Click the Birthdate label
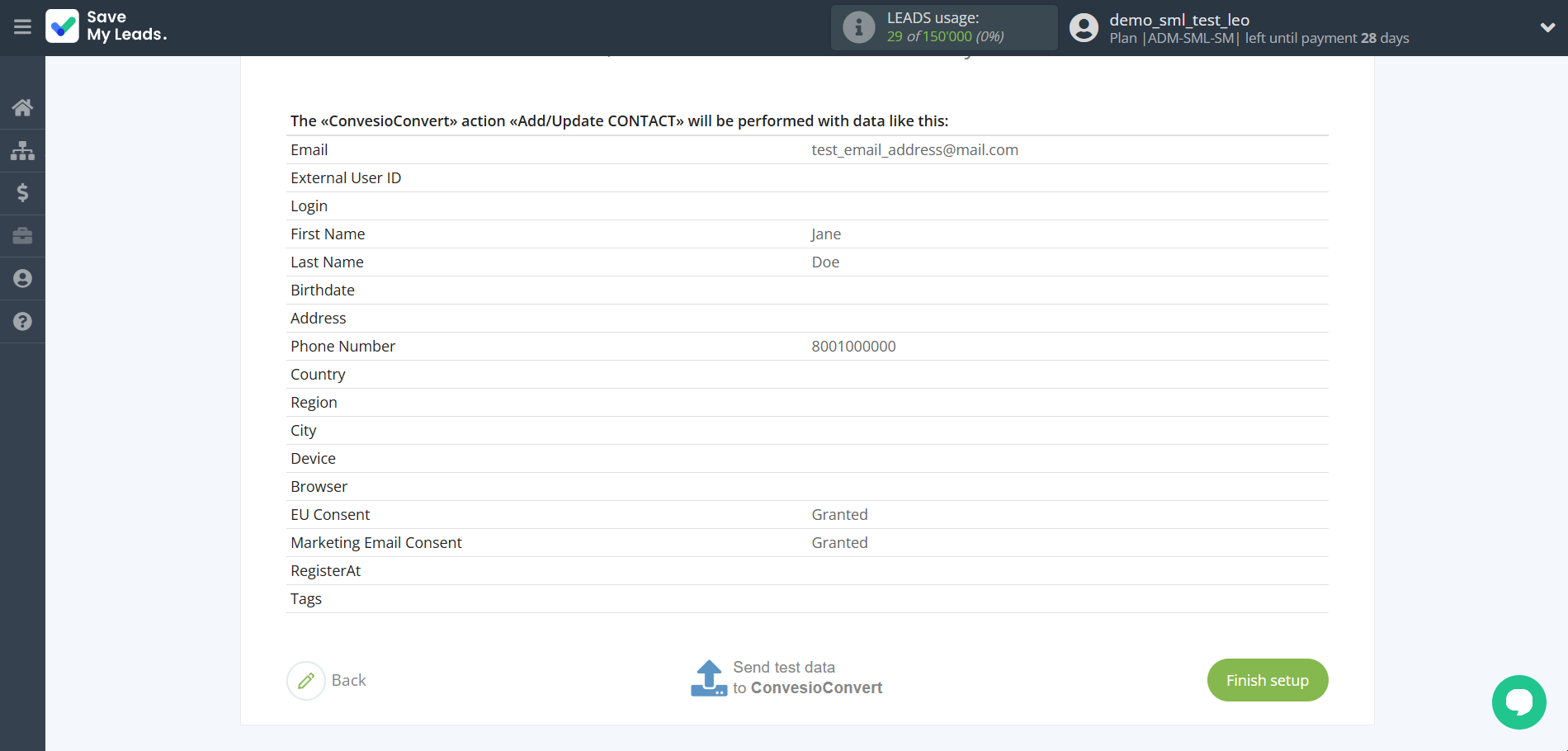 (x=323, y=290)
